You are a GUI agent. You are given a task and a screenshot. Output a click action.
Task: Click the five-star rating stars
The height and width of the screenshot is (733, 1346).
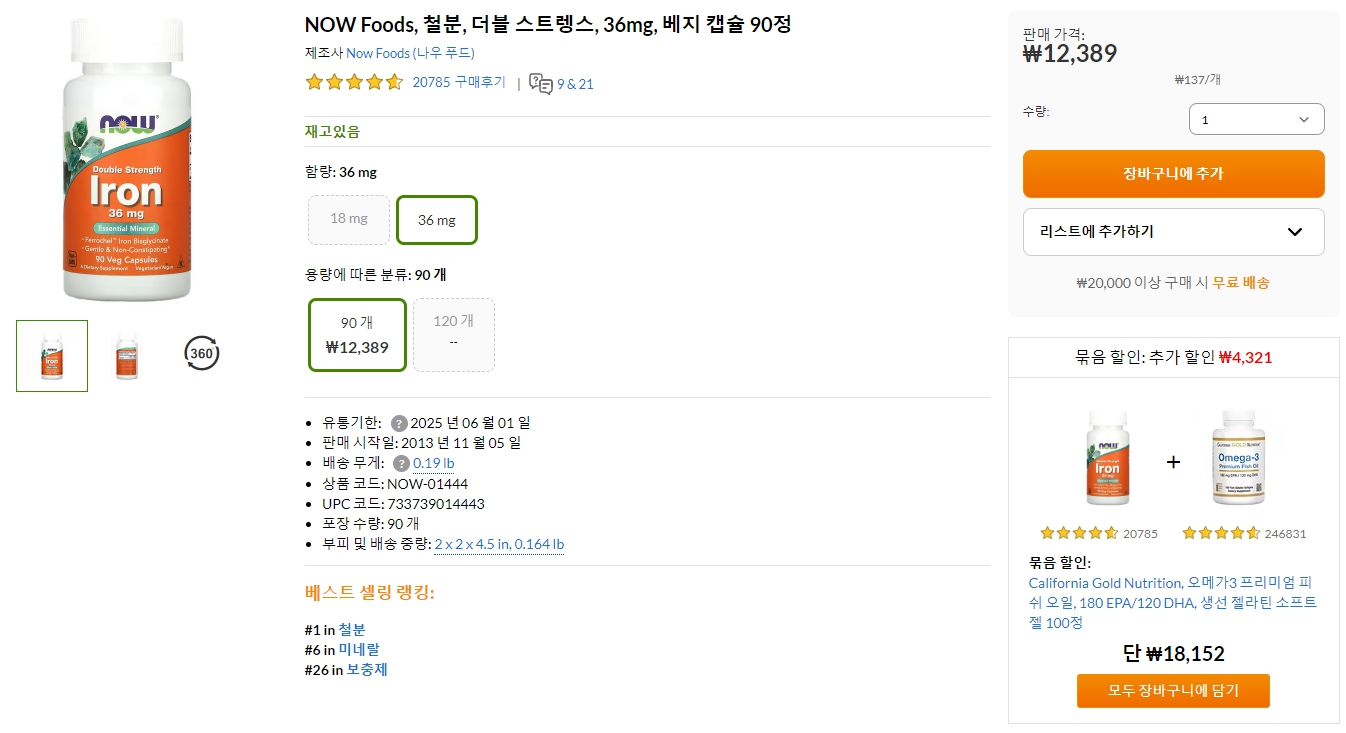[353, 83]
